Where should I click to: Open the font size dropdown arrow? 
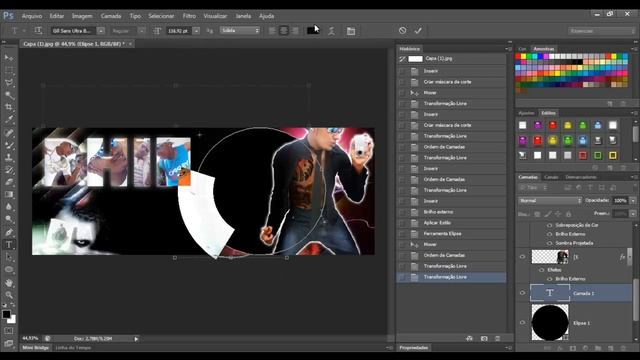pos(196,31)
